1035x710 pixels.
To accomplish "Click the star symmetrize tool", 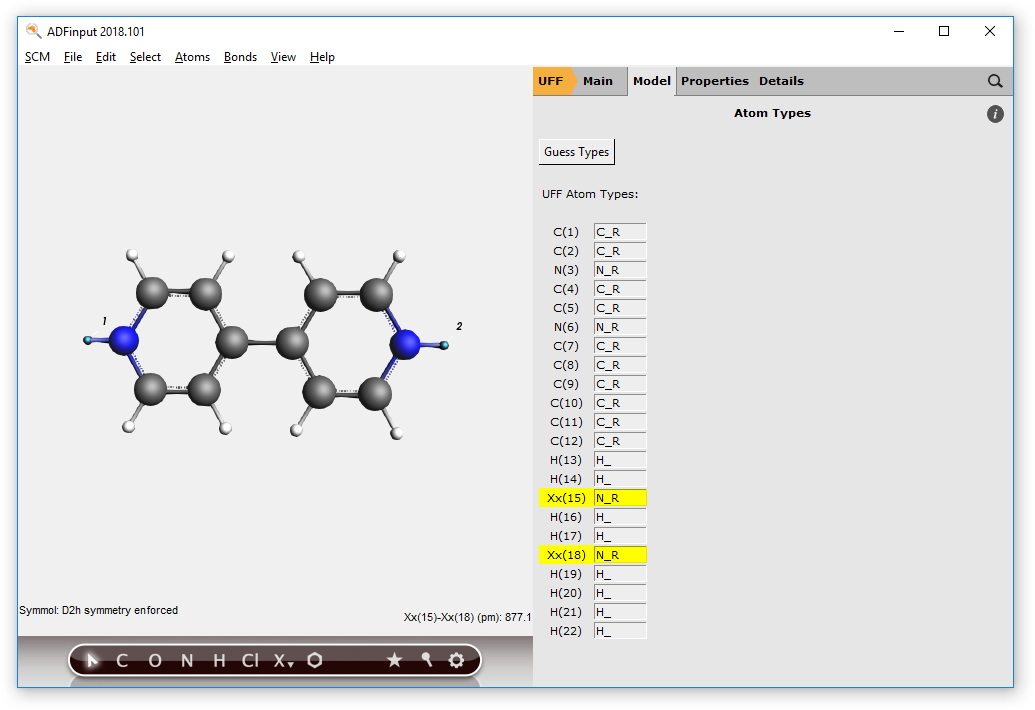I will coord(394,660).
